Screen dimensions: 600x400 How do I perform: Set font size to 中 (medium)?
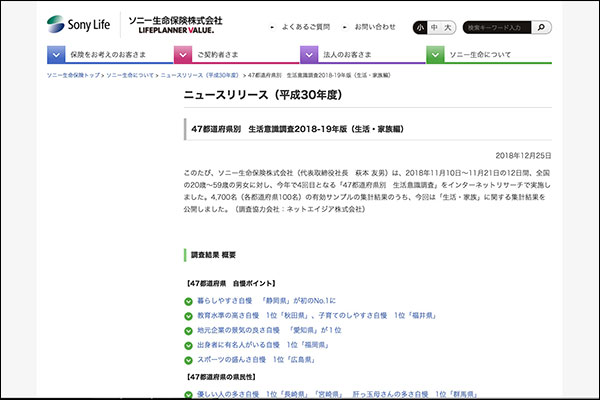pyautogui.click(x=434, y=27)
